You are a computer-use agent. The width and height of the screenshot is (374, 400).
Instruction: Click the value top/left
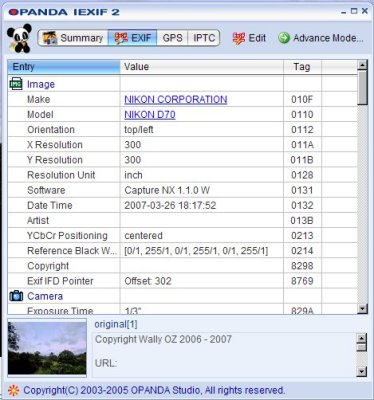[x=139, y=130]
